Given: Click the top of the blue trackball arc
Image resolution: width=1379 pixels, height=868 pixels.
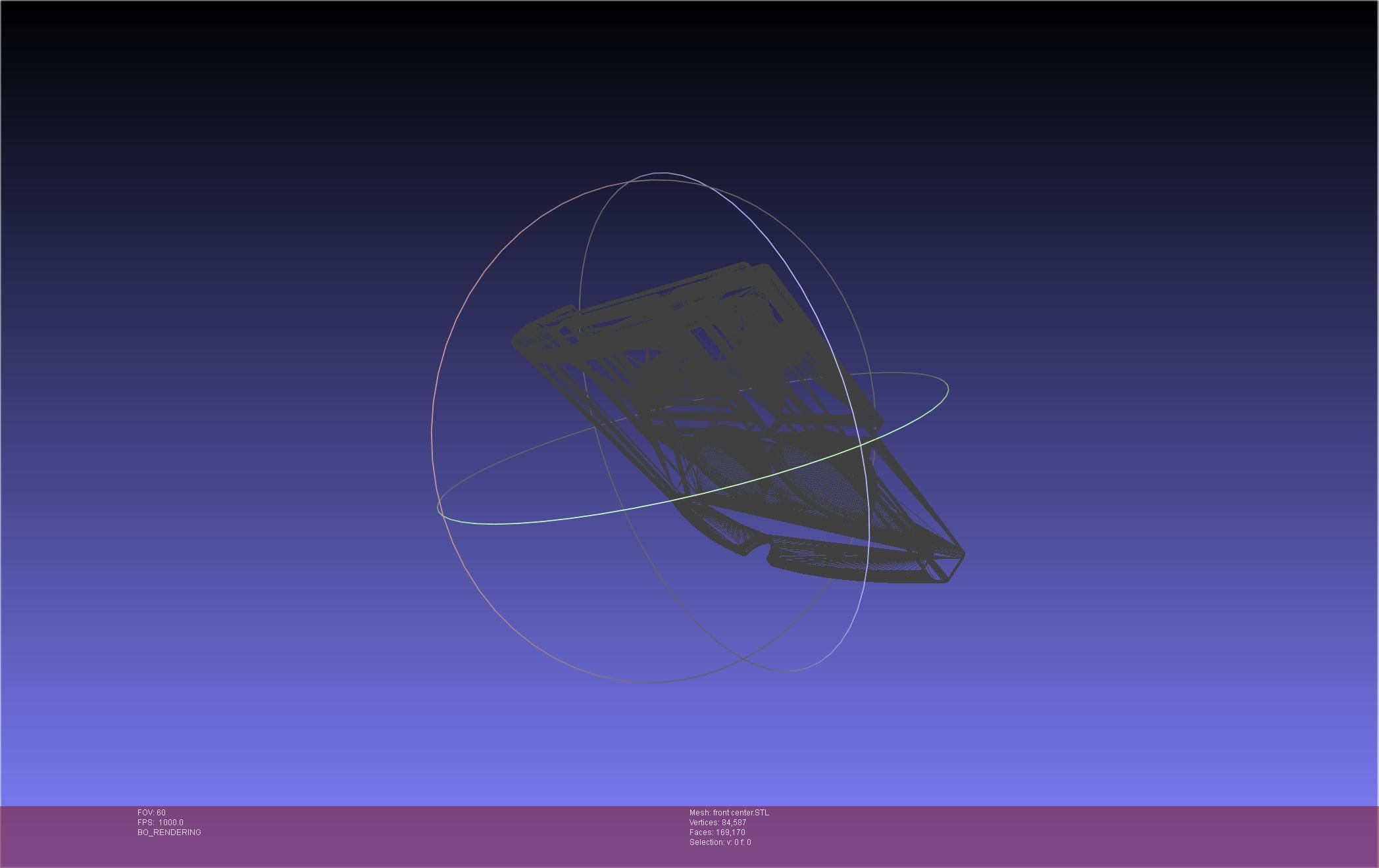Looking at the screenshot, I should pyautogui.click(x=661, y=173).
